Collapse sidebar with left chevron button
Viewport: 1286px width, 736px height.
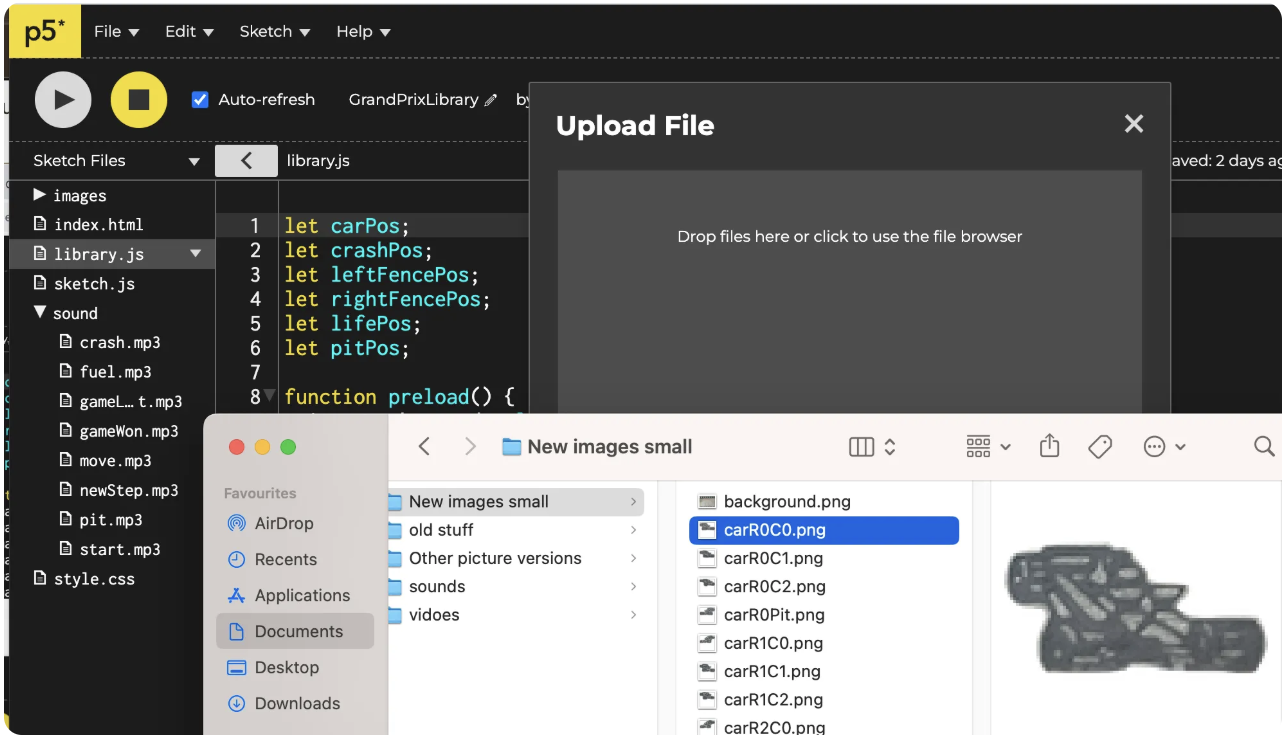tap(246, 160)
